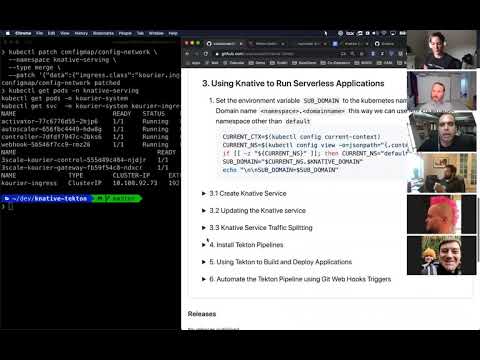480x360 pixels.
Task: Open the File menu
Action: tap(39, 33)
